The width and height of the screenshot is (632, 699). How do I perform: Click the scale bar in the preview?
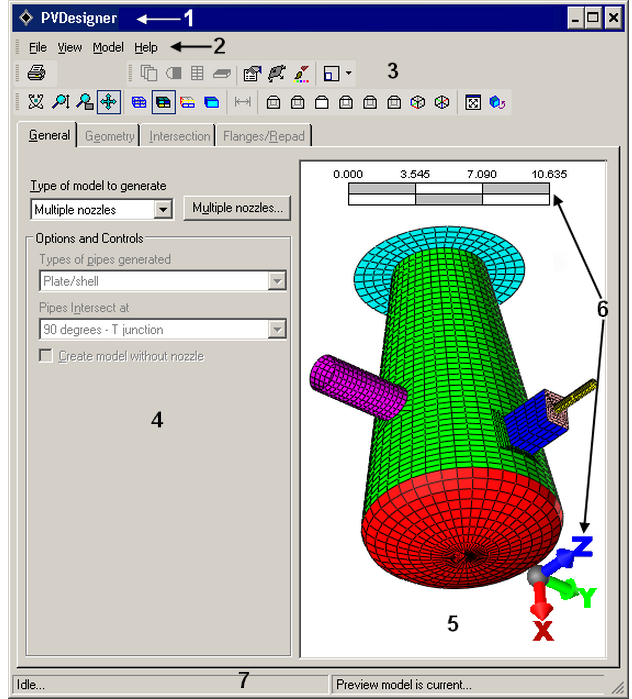pos(448,194)
